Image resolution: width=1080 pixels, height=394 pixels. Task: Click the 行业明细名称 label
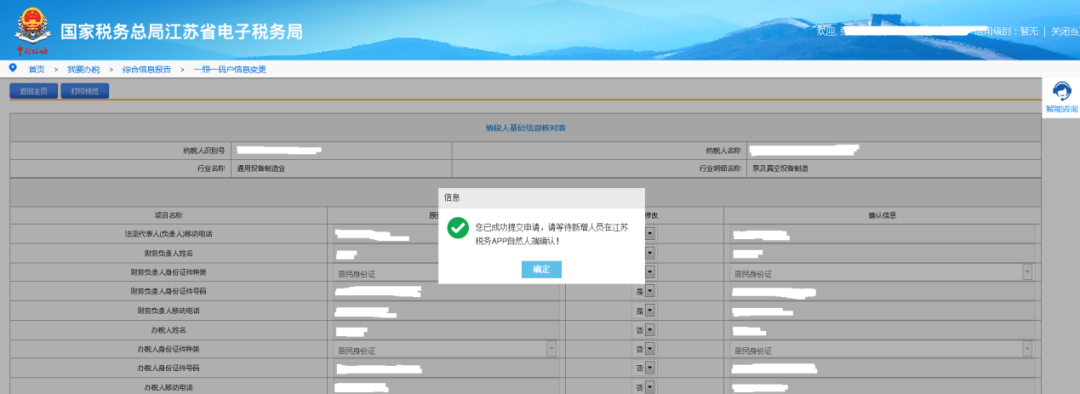(720, 168)
